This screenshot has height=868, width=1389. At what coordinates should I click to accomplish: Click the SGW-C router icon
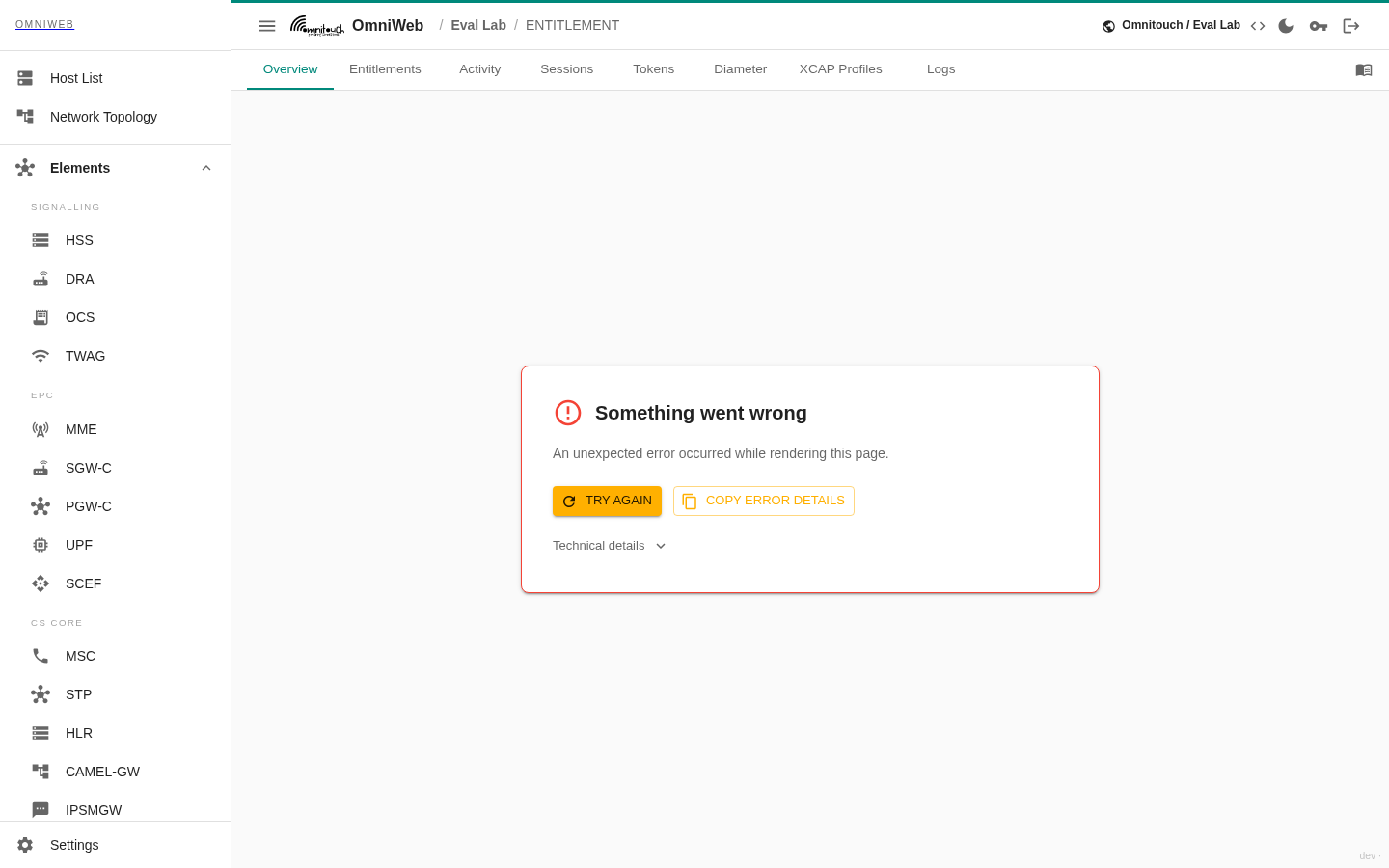coord(41,468)
